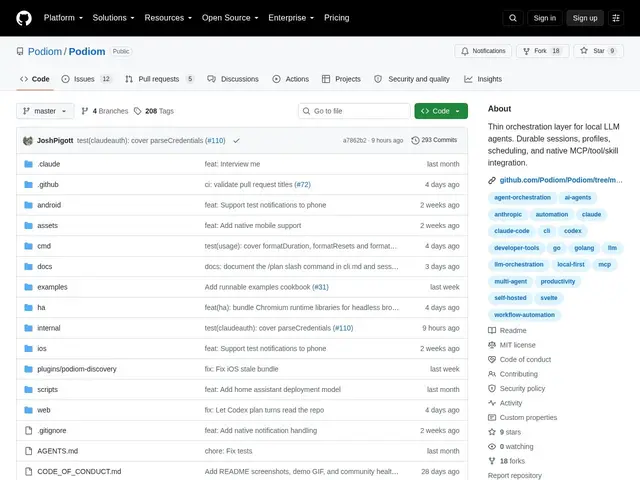This screenshot has height=480, width=640.
Task: Open the examples folder
Action: tap(52, 287)
